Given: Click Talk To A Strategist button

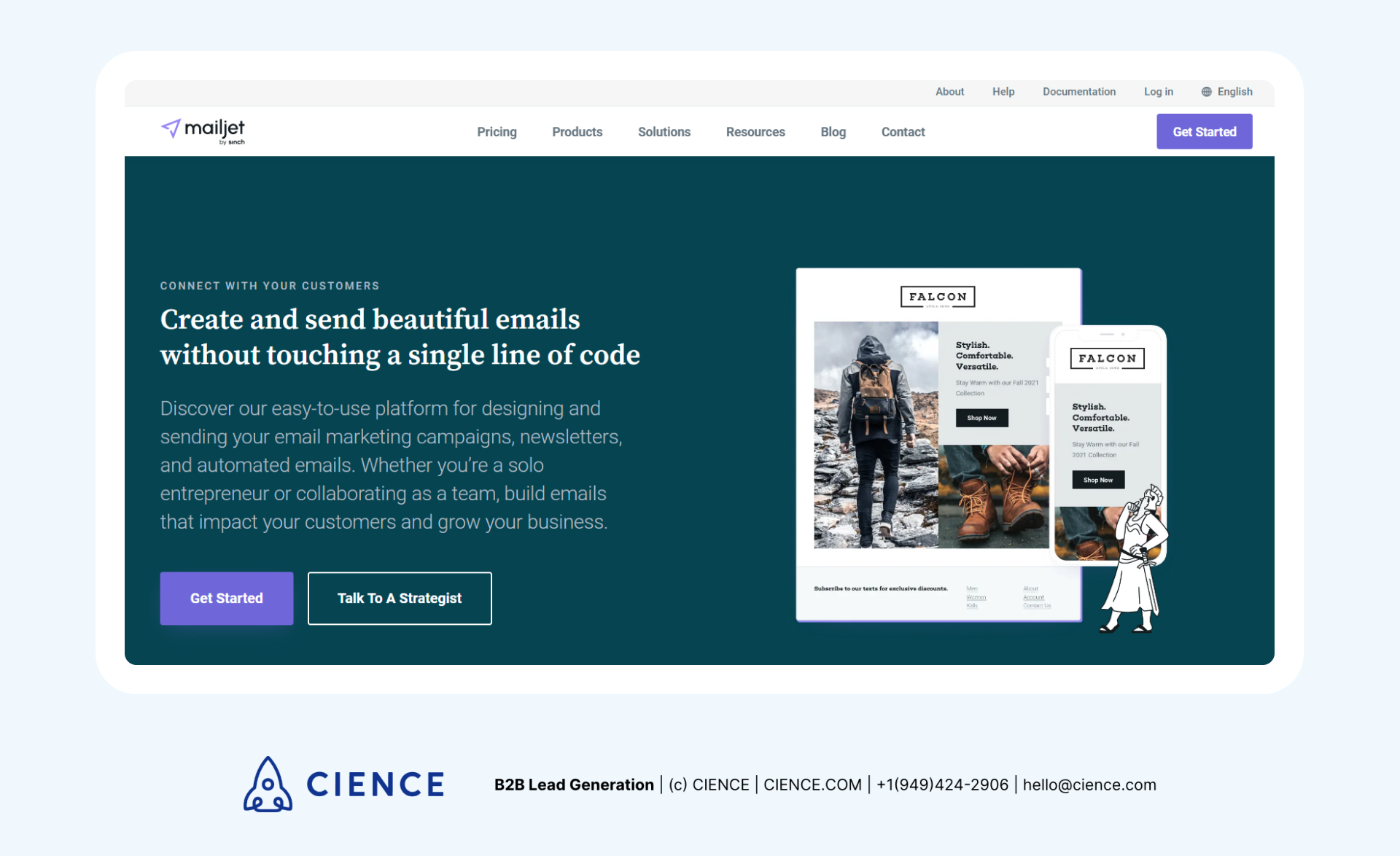Looking at the screenshot, I should [398, 598].
